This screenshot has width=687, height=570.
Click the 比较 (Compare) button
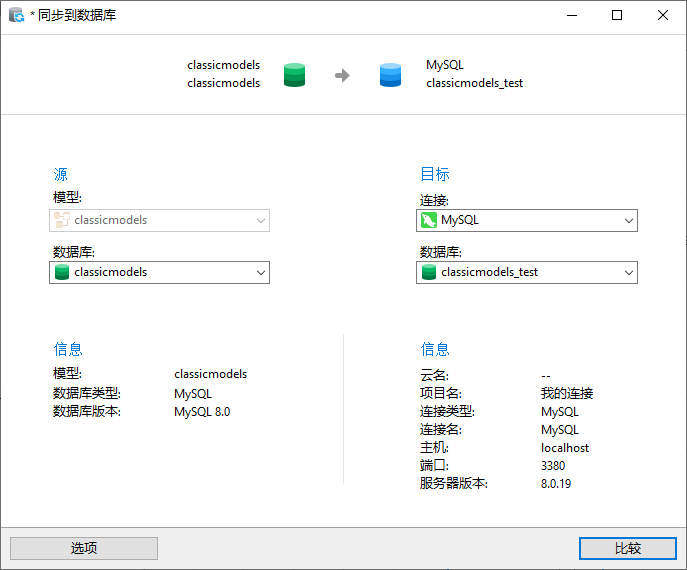[x=627, y=548]
